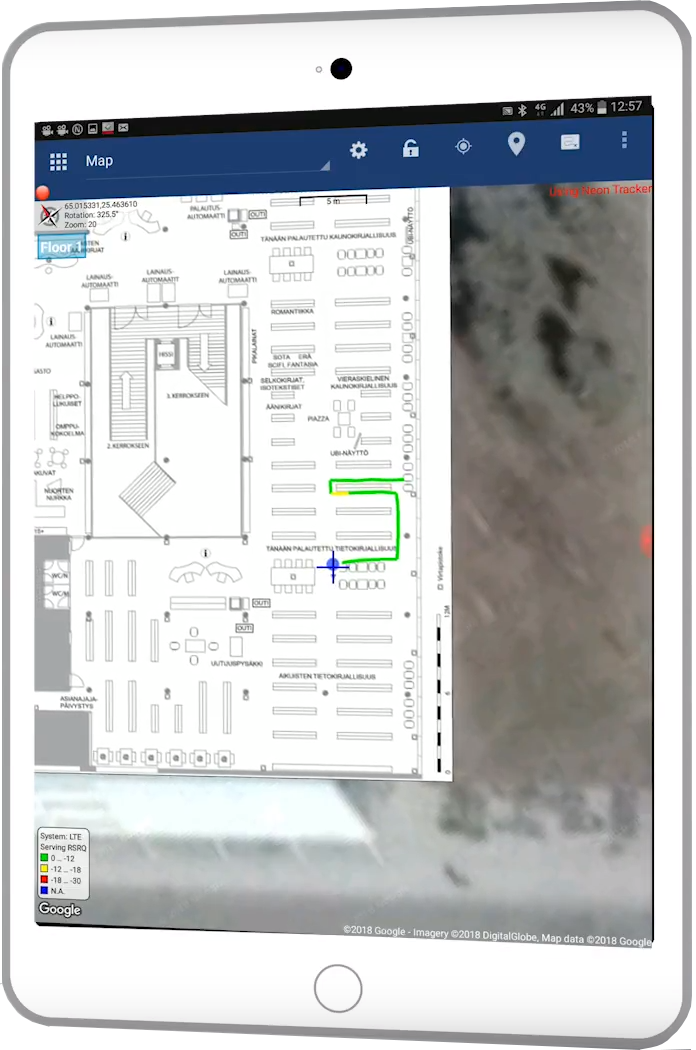Tap the compass rotation icon
This screenshot has height=1050, width=696.
(49, 216)
